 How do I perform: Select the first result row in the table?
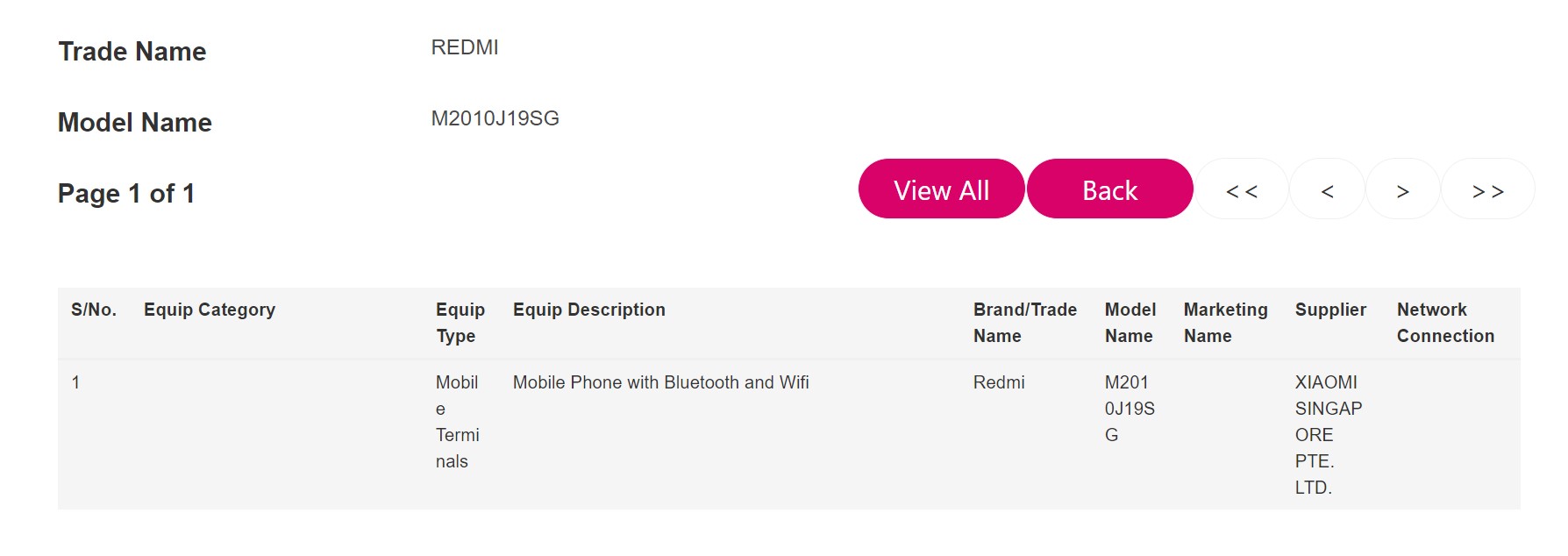[x=526, y=434]
